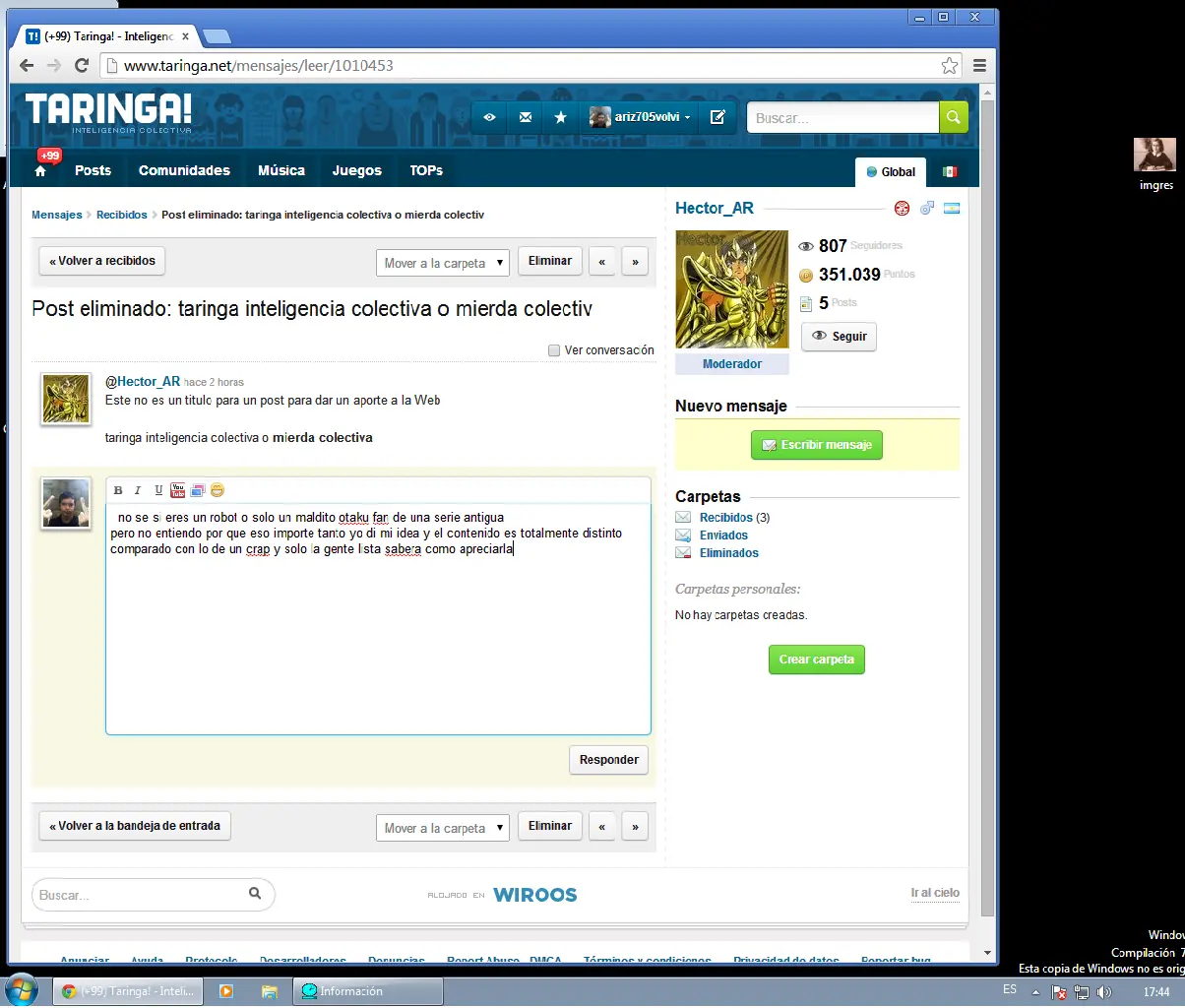Submit search with green magnifier button

tap(953, 117)
